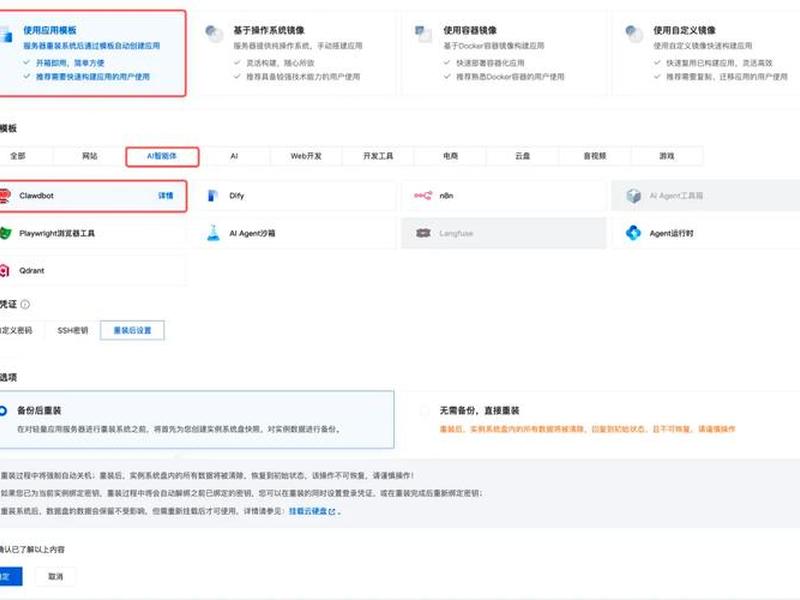Click the blue 确定 confirm button
Screen dimensions: 800x600
click(x=10, y=577)
